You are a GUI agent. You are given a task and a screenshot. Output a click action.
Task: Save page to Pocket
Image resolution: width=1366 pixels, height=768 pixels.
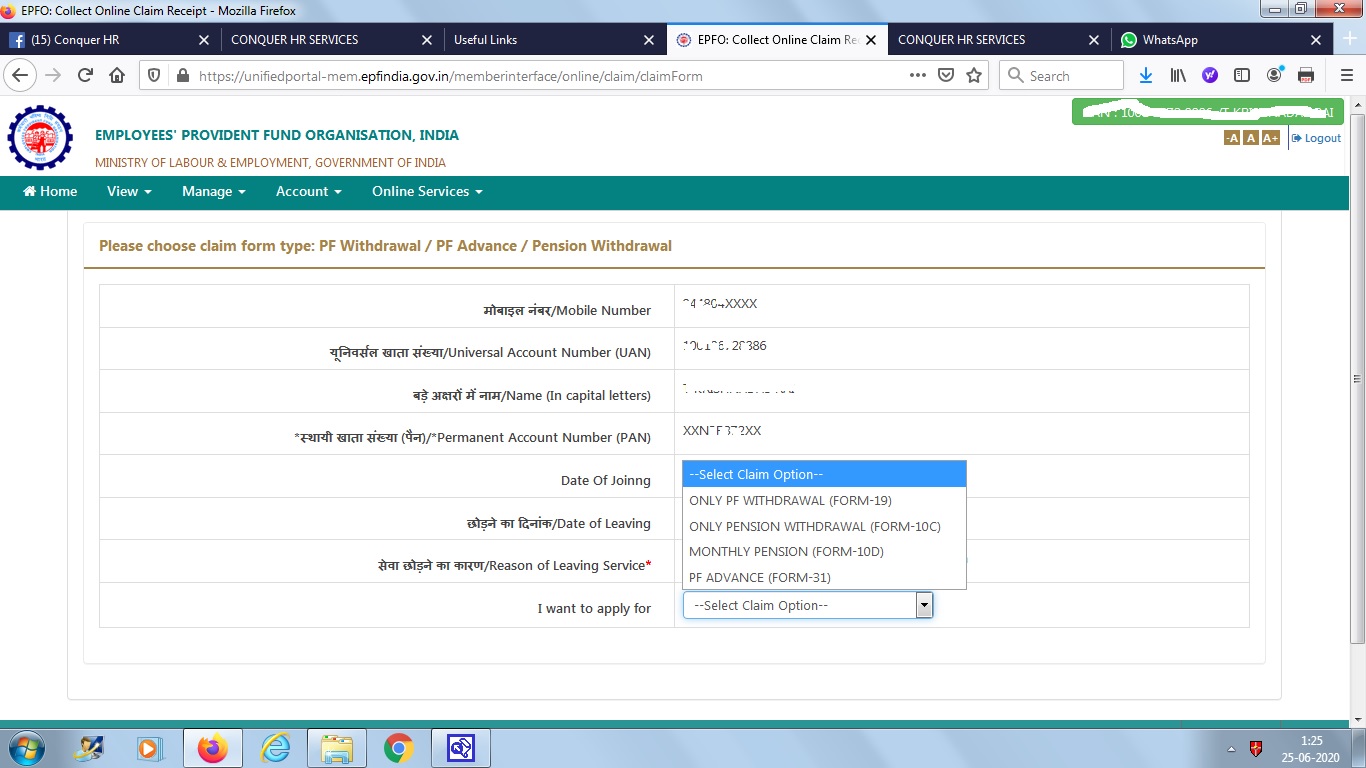coord(946,75)
